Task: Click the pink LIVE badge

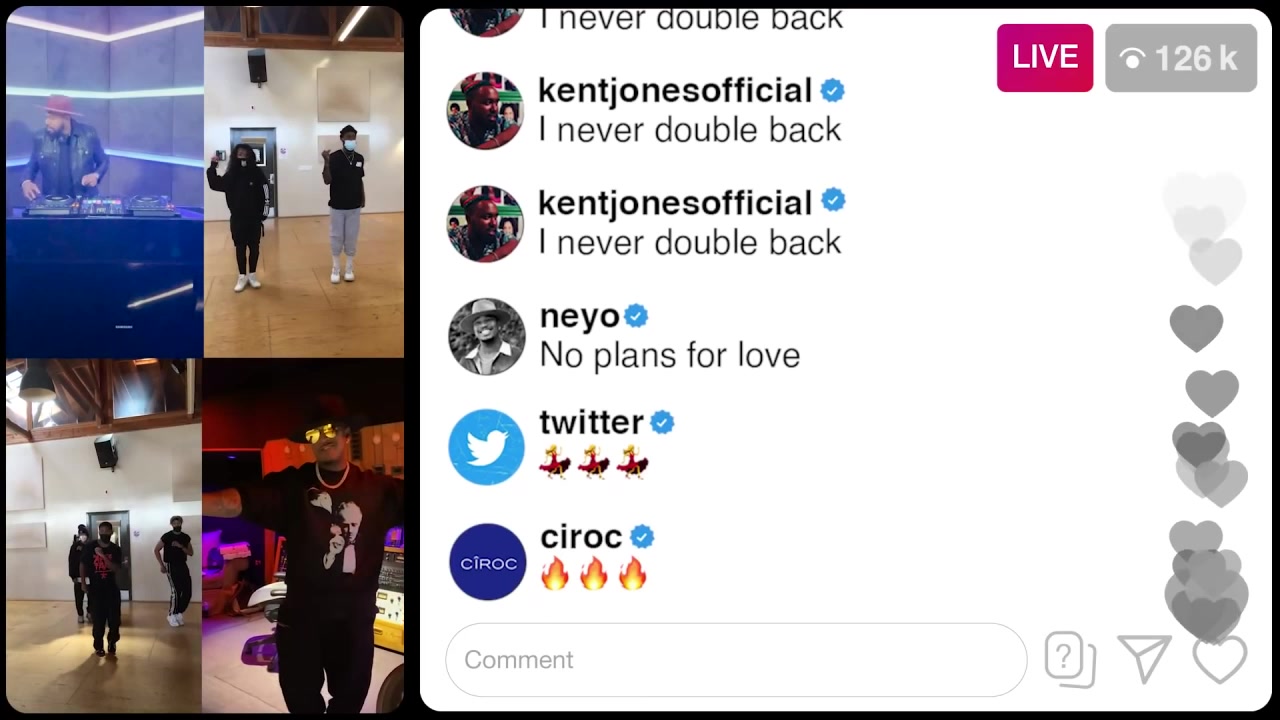Action: pos(1045,58)
